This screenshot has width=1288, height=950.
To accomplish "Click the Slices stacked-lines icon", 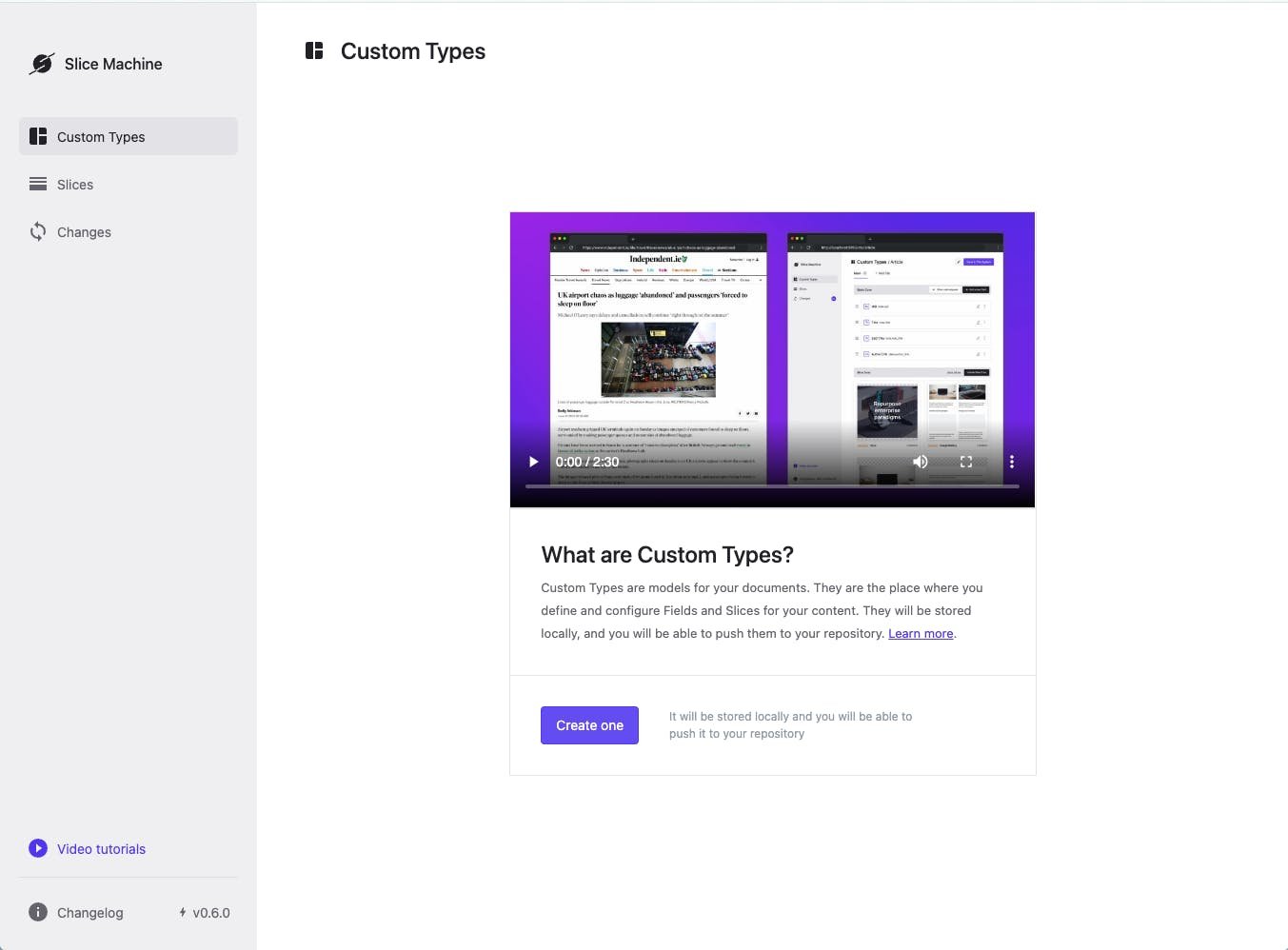I will click(x=38, y=184).
